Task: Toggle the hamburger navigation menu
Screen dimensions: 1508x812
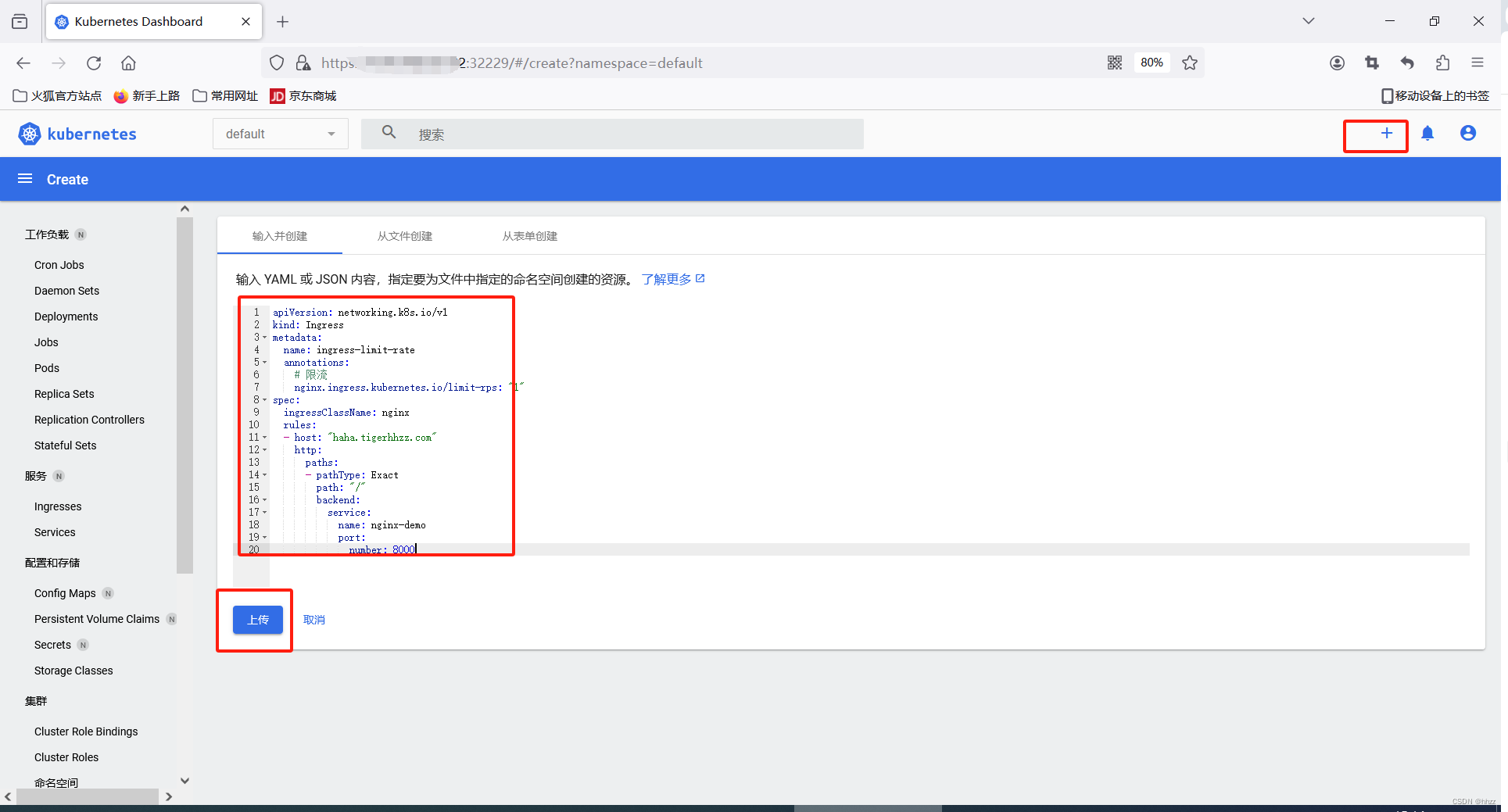Action: pyautogui.click(x=25, y=179)
